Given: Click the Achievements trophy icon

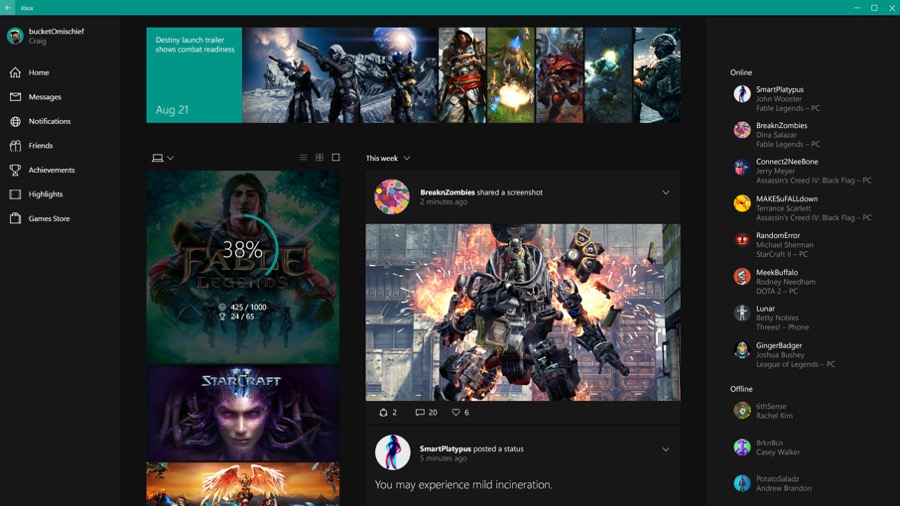Looking at the screenshot, I should pyautogui.click(x=15, y=170).
